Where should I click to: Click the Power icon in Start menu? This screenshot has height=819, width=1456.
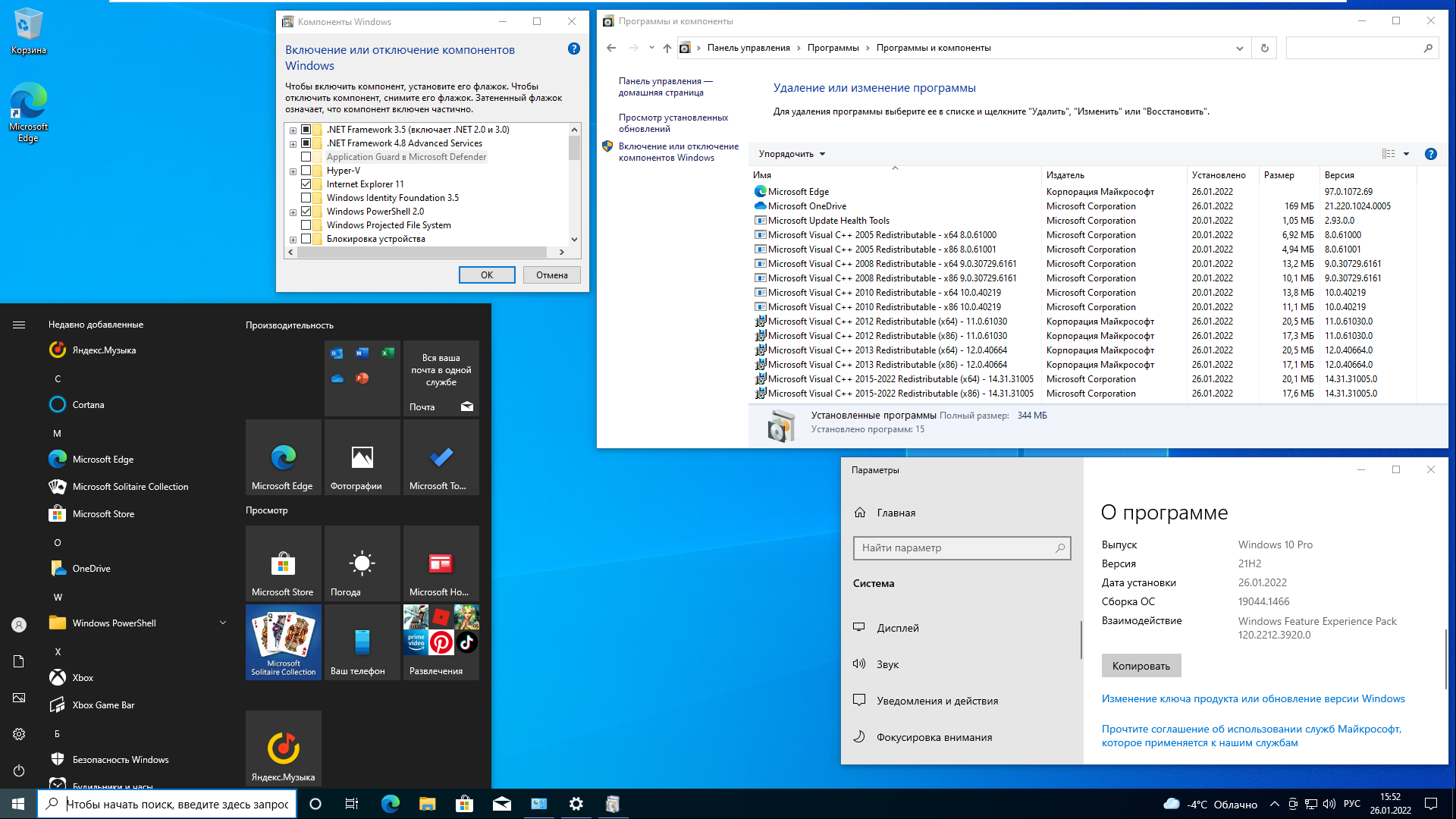(x=19, y=770)
